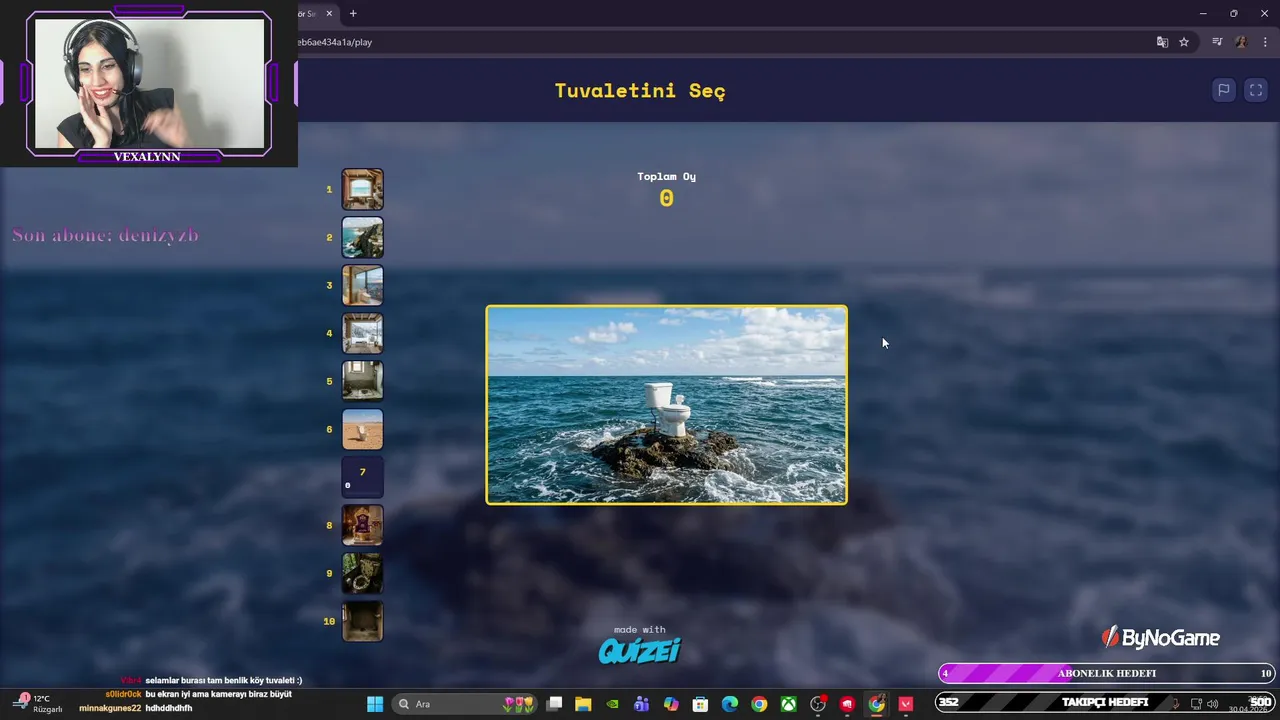Click the 'Tuvaletini Seç' title
Viewport: 1280px width, 720px height.
tap(640, 90)
